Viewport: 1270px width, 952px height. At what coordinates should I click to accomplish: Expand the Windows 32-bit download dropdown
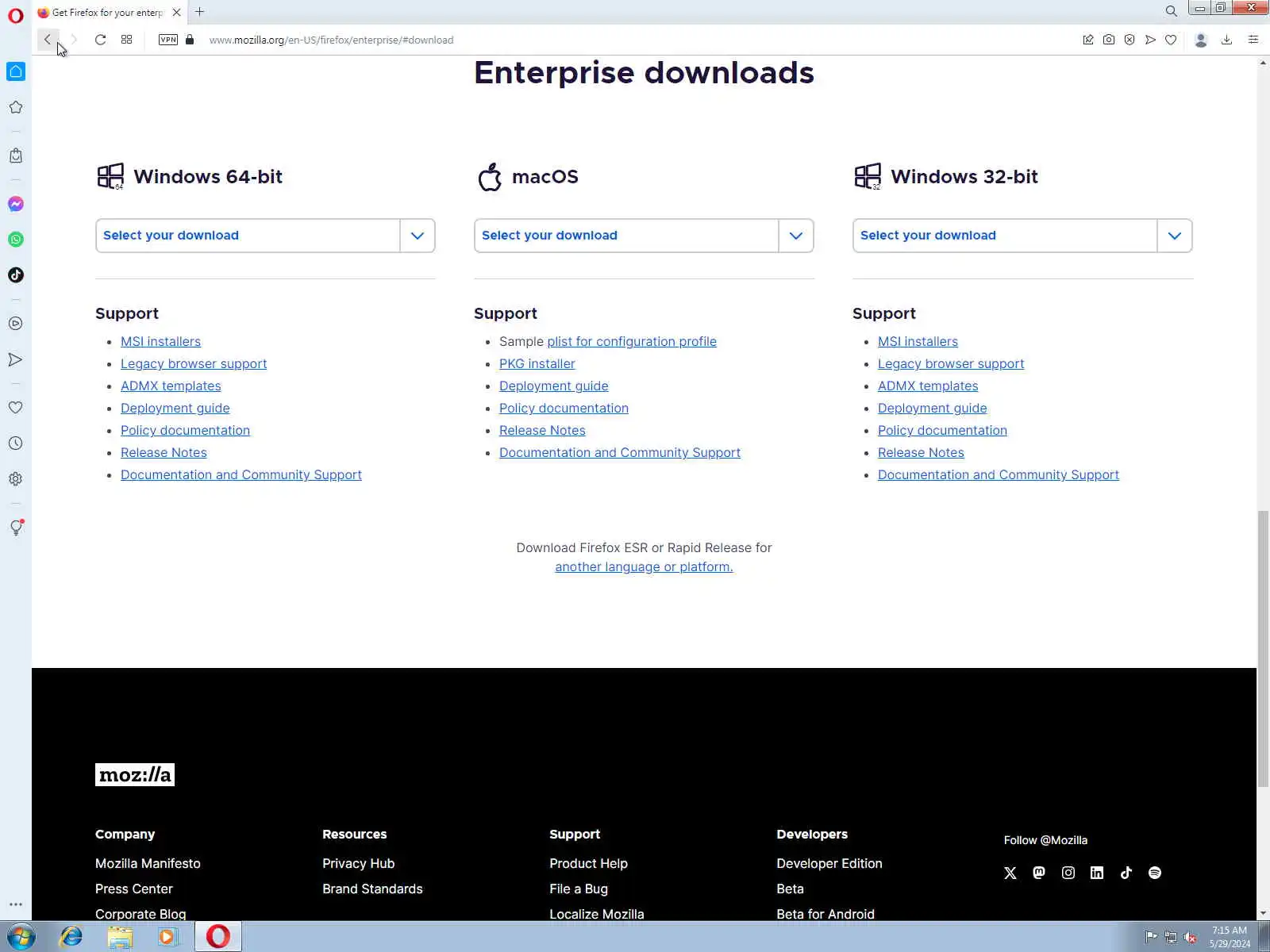point(1022,236)
